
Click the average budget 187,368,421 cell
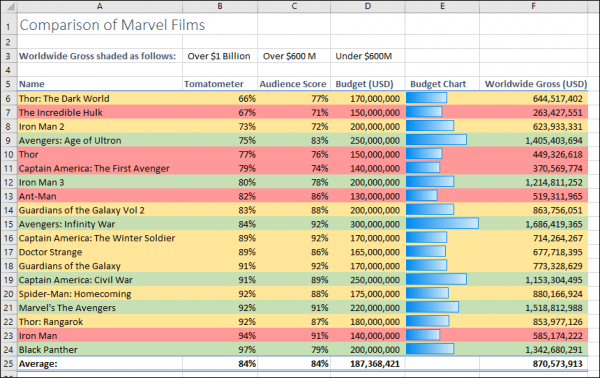(368, 363)
